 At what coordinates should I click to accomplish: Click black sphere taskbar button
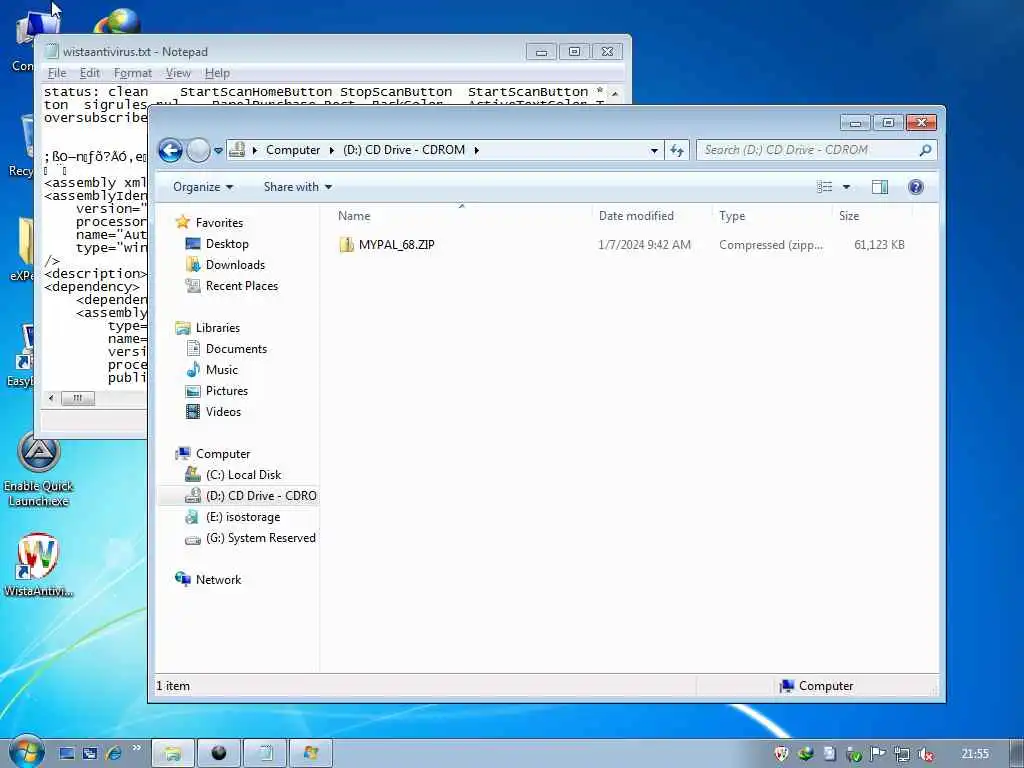click(x=219, y=754)
